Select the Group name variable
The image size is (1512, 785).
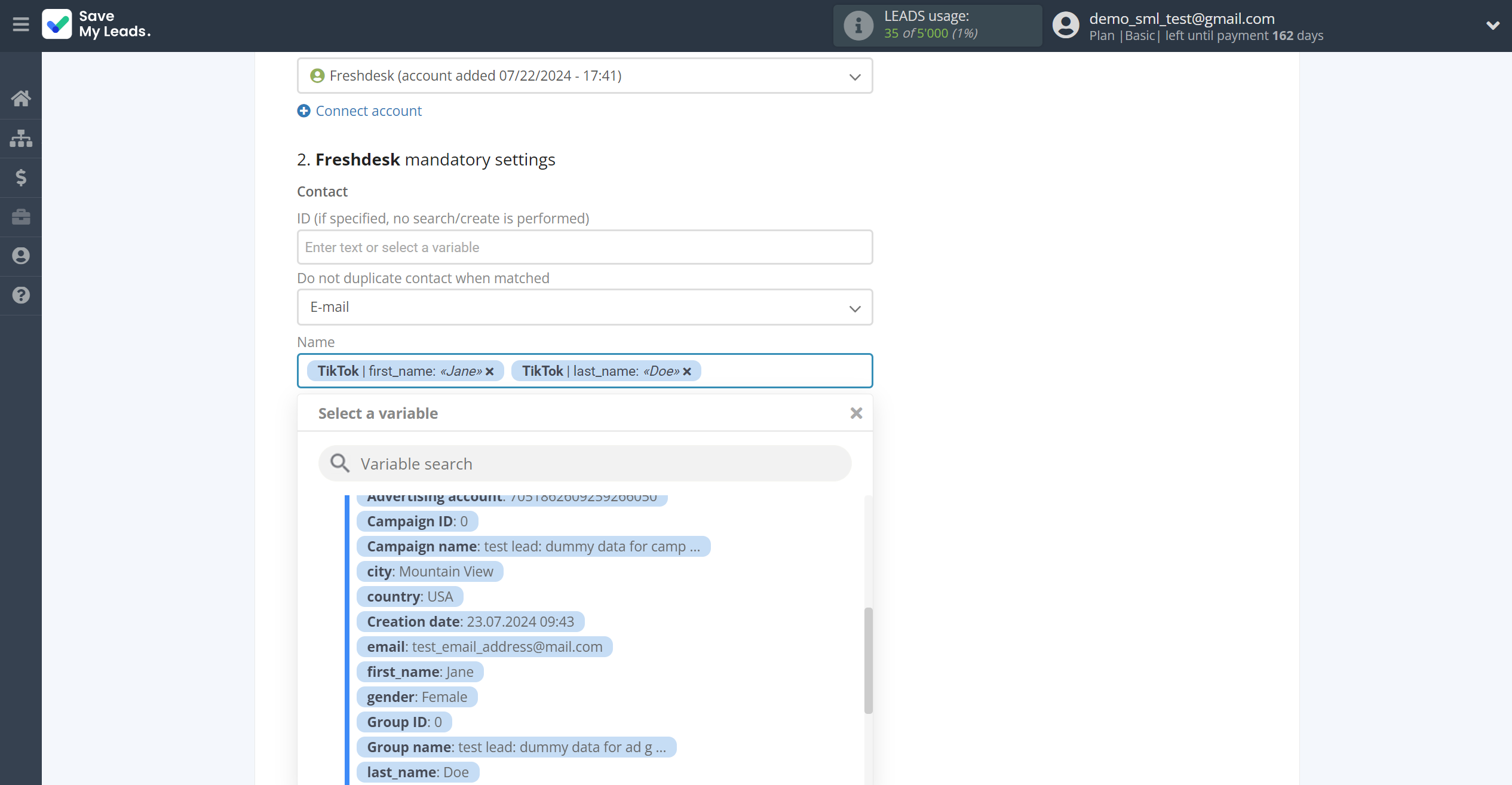[516, 747]
